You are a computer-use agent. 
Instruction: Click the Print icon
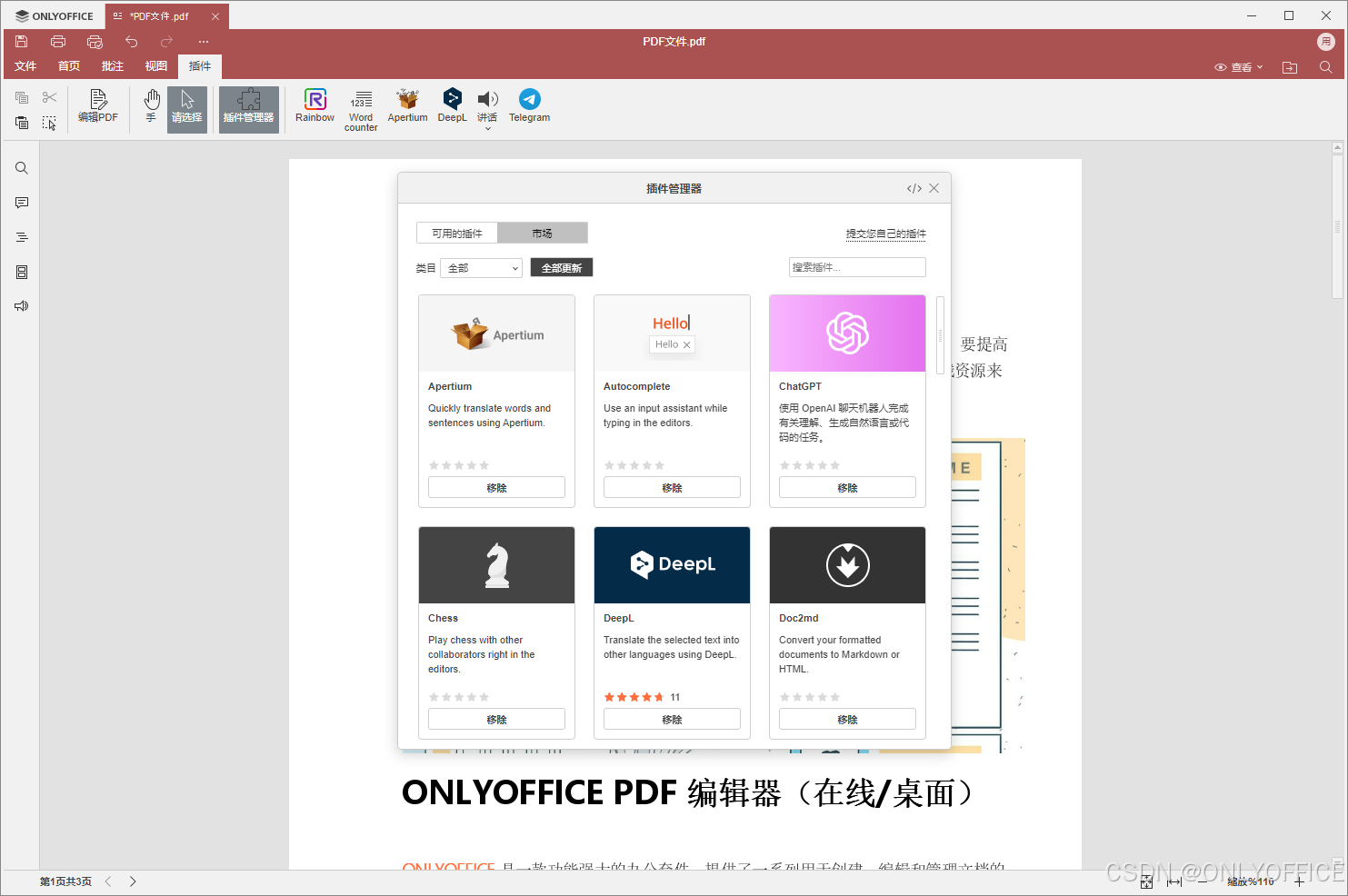(58, 42)
